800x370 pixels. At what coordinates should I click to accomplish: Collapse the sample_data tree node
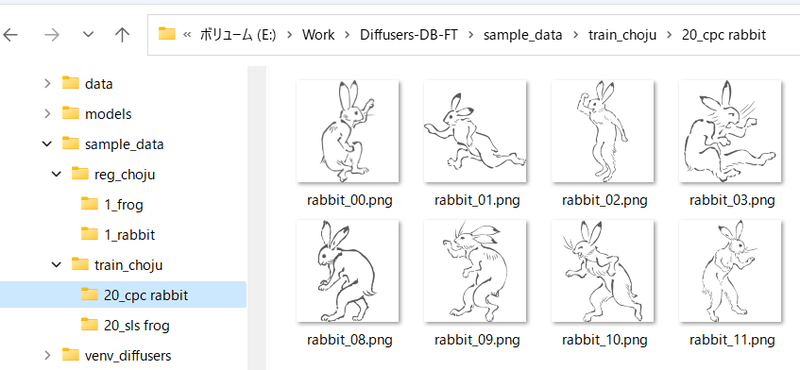[47, 144]
